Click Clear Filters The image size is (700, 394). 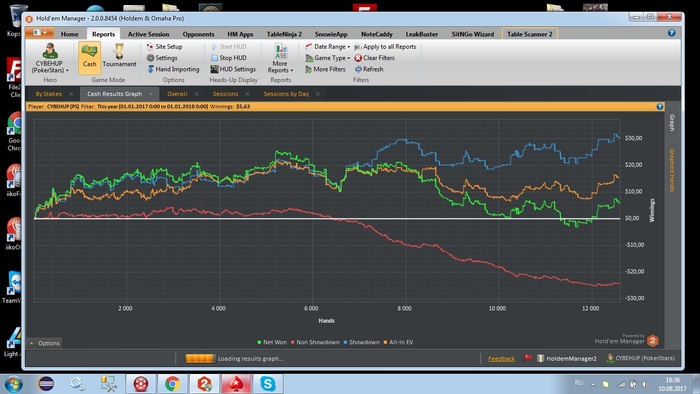[x=375, y=58]
